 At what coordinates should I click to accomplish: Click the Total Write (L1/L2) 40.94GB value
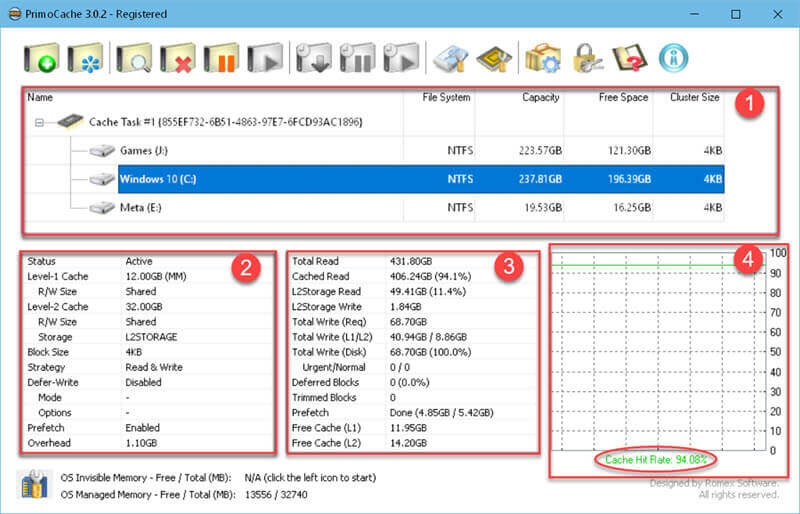tap(428, 337)
